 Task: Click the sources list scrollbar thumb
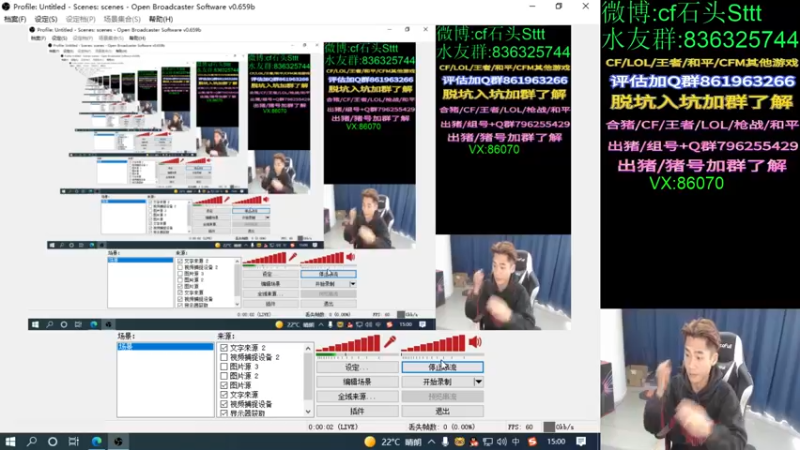(308, 376)
